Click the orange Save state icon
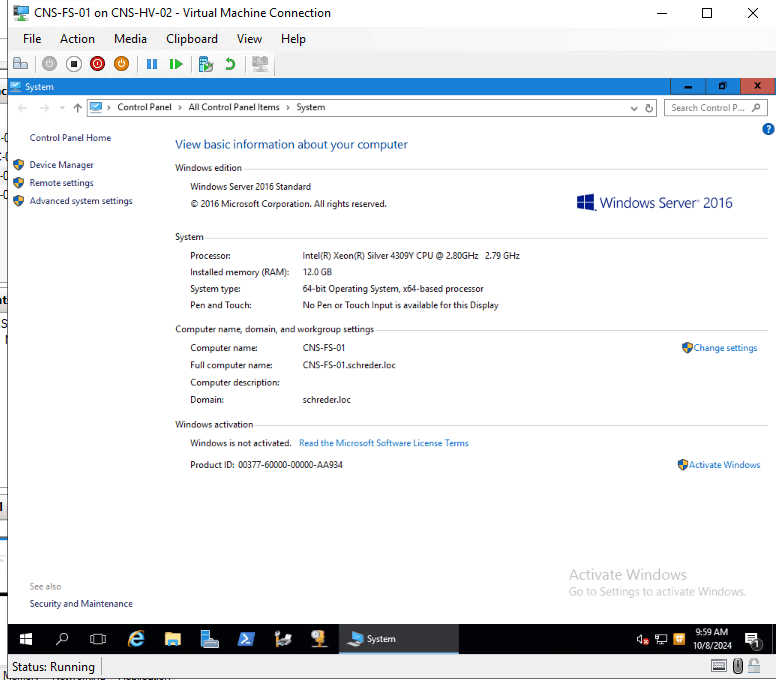Image resolution: width=776 pixels, height=680 pixels. click(x=121, y=64)
